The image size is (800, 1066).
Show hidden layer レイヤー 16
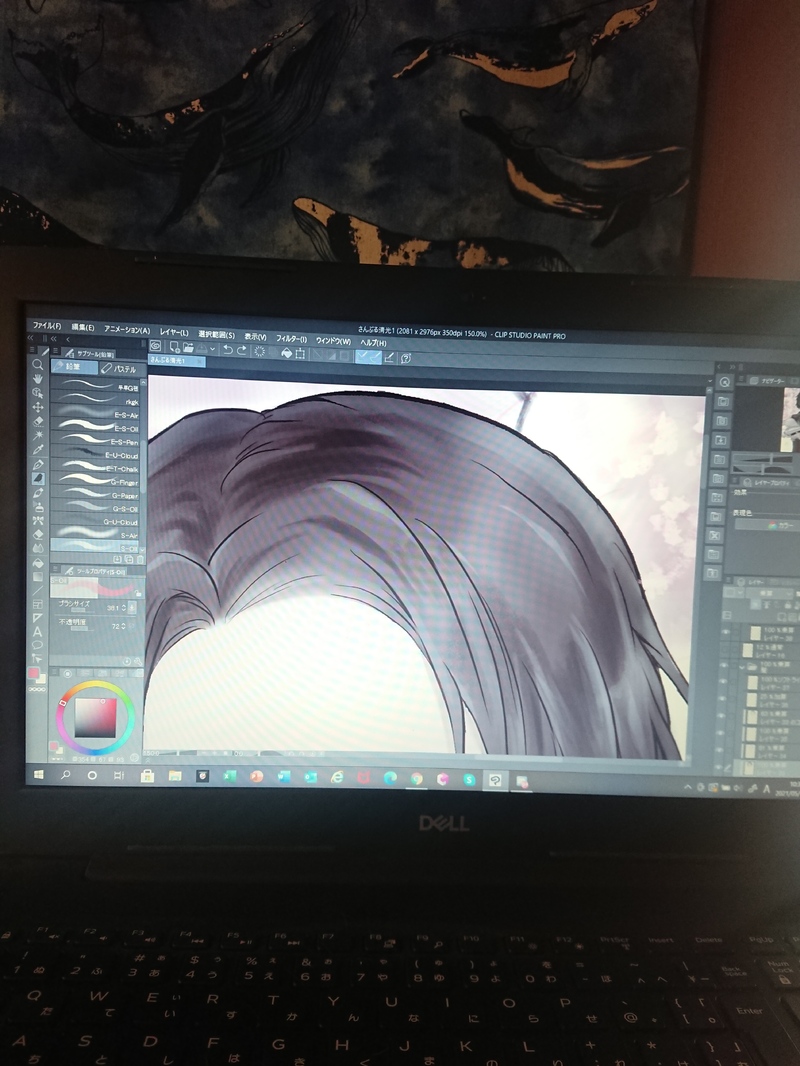pos(725,650)
